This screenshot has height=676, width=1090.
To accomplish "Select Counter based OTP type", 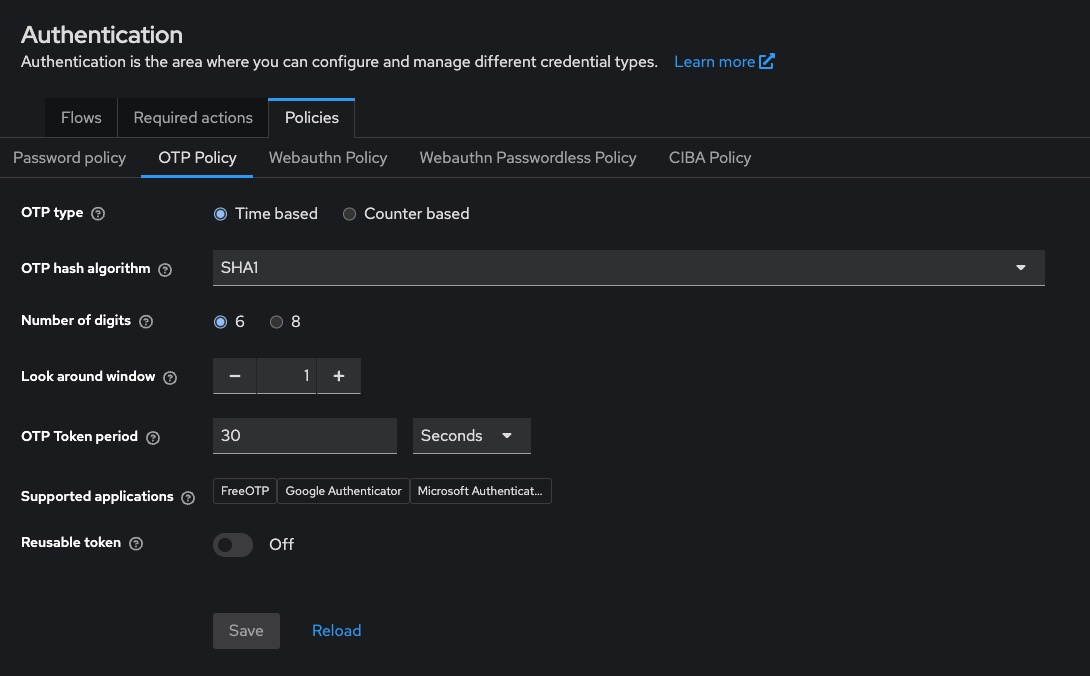I will point(349,214).
